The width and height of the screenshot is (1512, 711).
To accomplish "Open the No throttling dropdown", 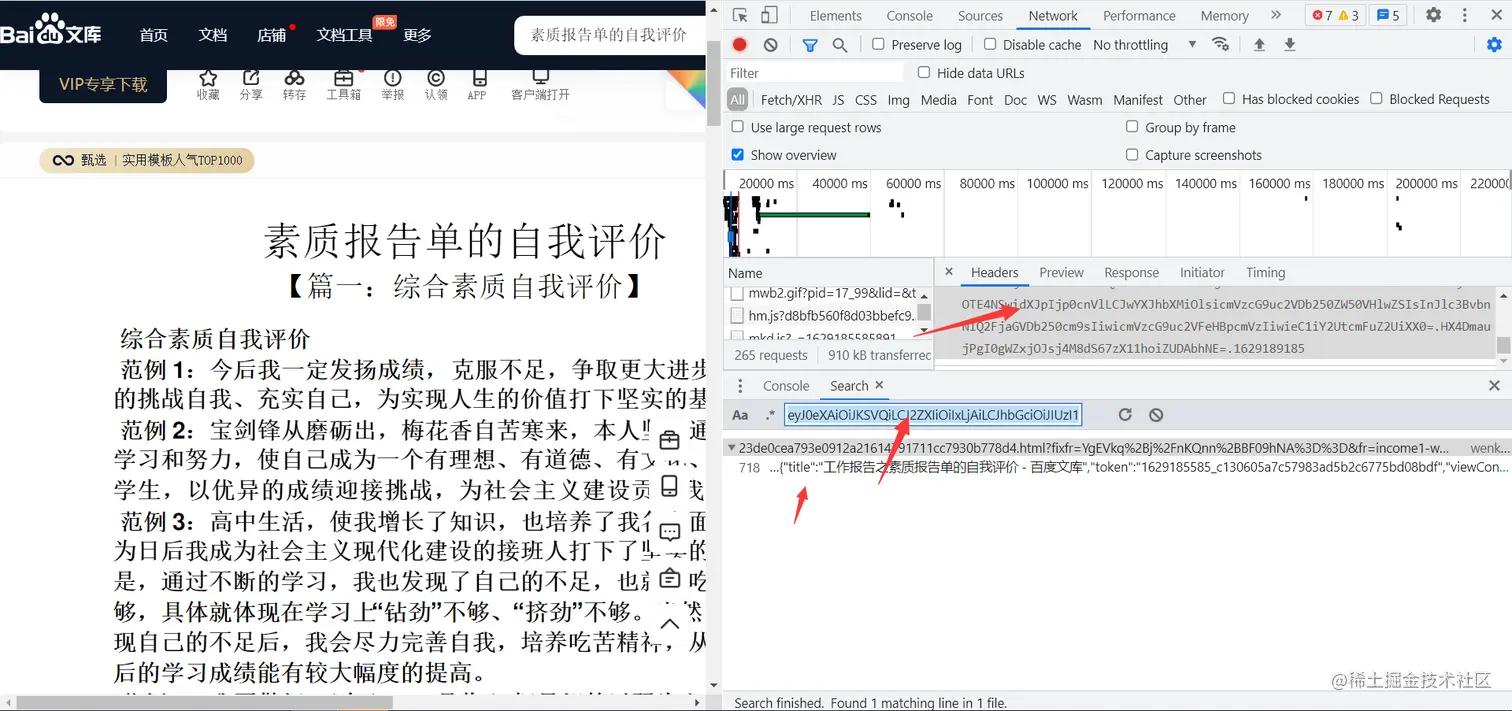I will (x=1144, y=45).
